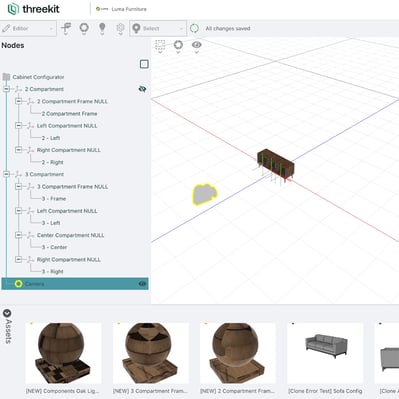Image resolution: width=399 pixels, height=399 pixels.
Task: Click the highlighted camera object in viewport
Action: pyautogui.click(x=205, y=194)
